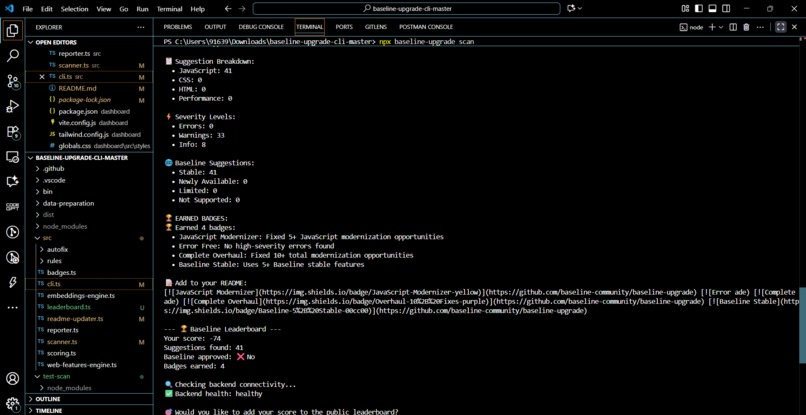Open the Extensions view
Image resolution: width=806 pixels, height=415 pixels.
pos(12,132)
